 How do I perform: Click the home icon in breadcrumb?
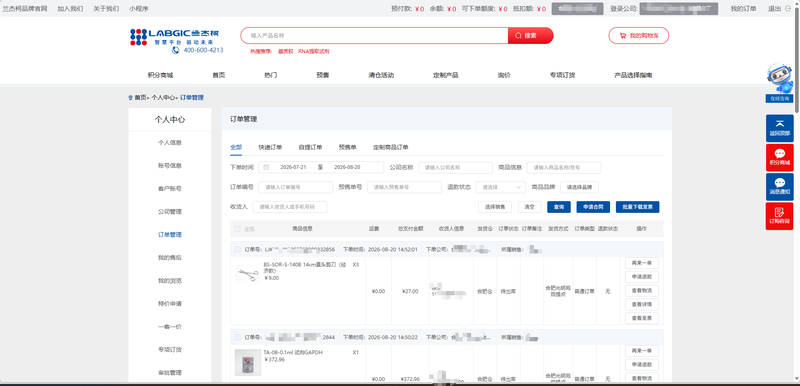click(131, 97)
